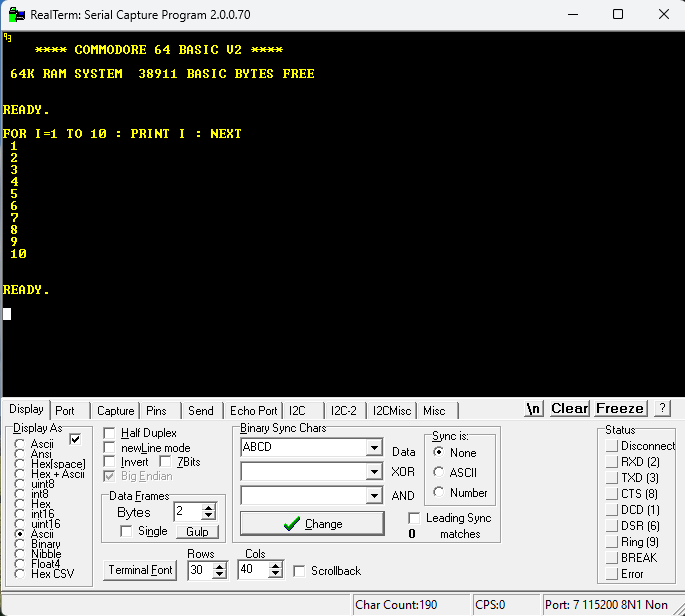The image size is (685, 616).
Task: Enable the Half Duplex checkbox
Action: [111, 433]
